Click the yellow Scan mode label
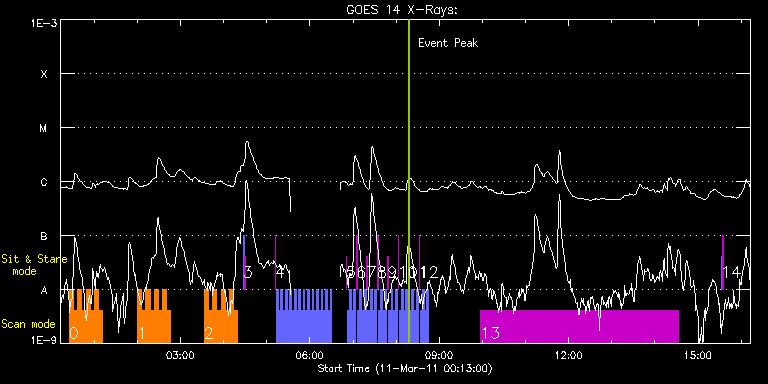Screen dimensions: 768x384 28,324
